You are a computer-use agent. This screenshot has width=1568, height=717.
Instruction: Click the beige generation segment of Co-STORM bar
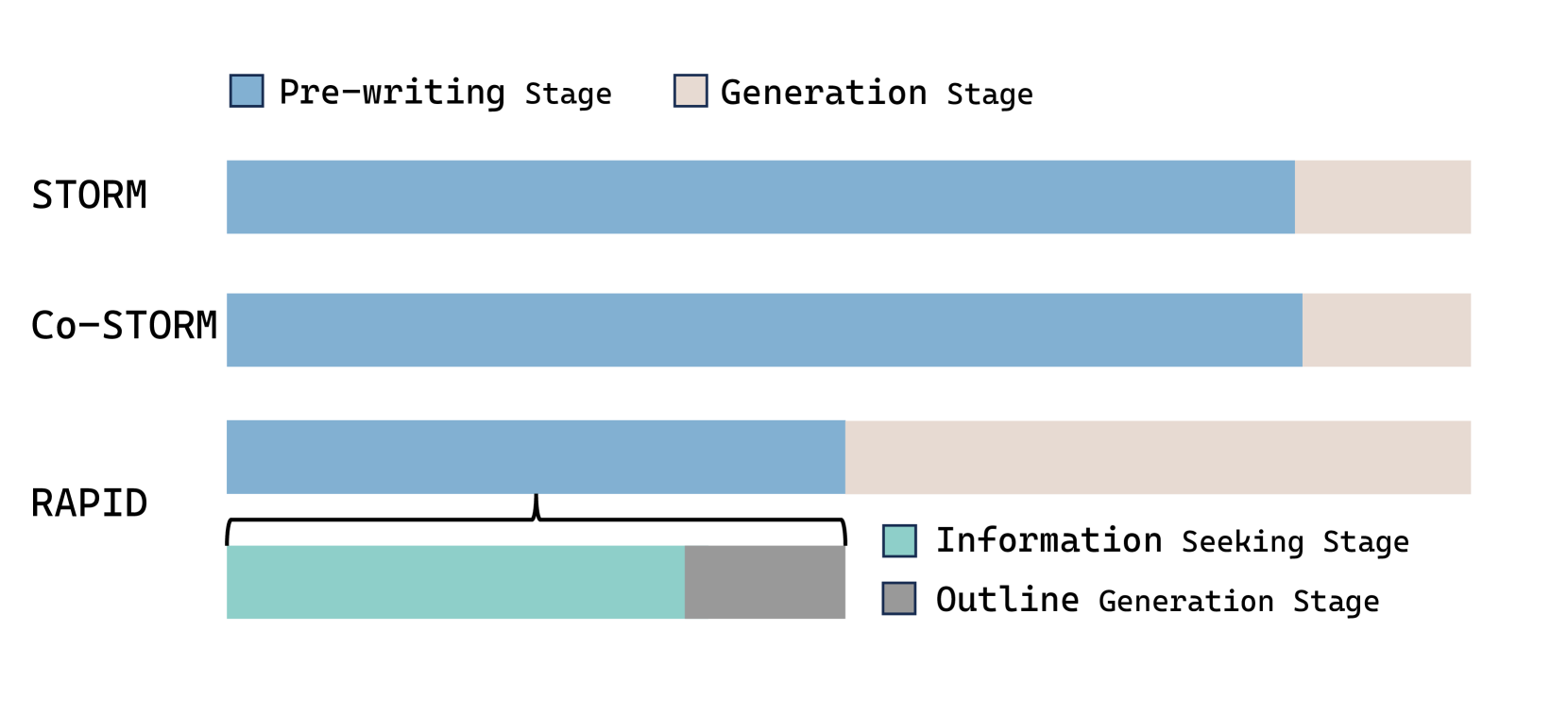pyautogui.click(x=1387, y=330)
